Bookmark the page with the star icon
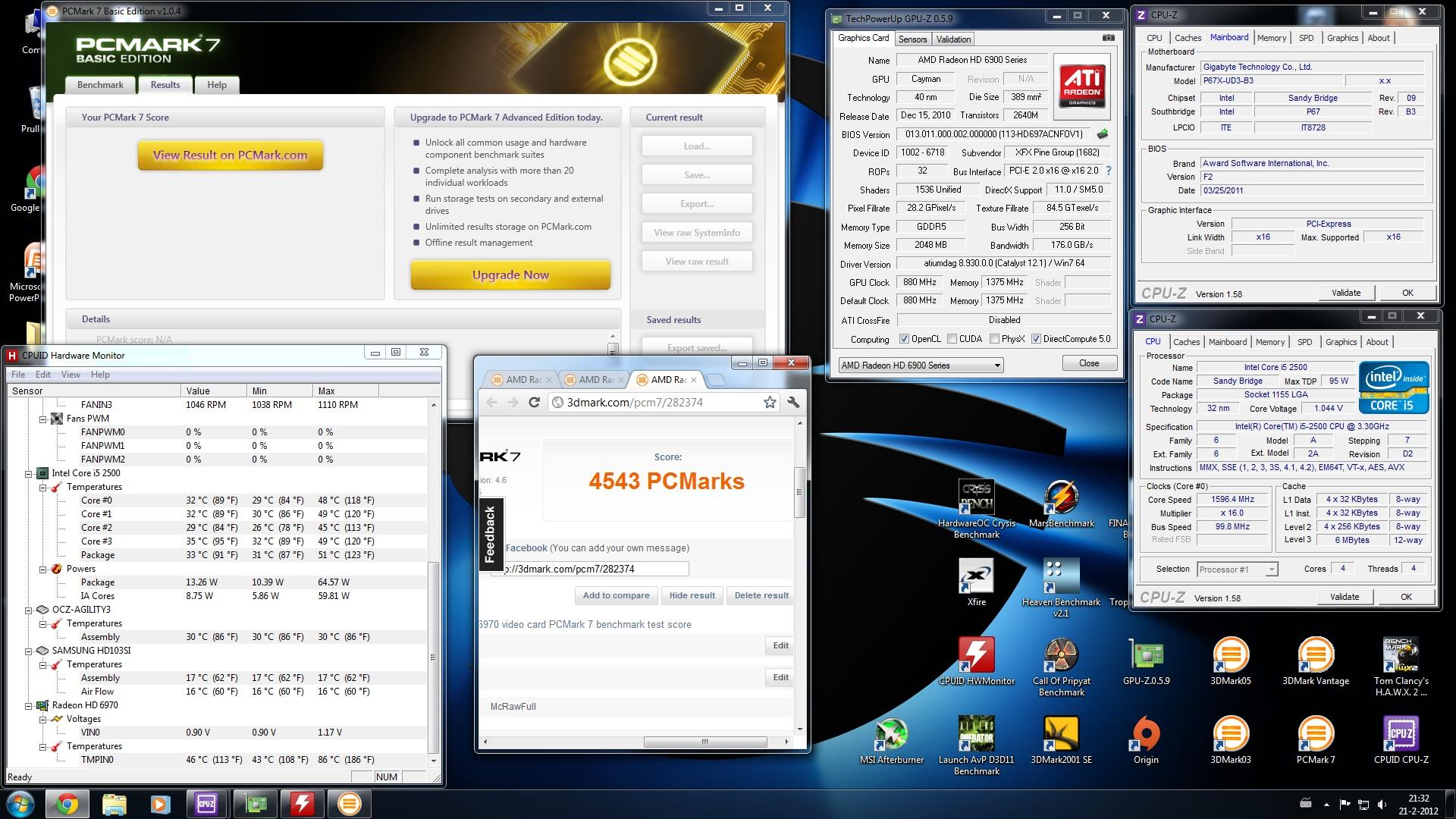1456x819 pixels. coord(770,403)
